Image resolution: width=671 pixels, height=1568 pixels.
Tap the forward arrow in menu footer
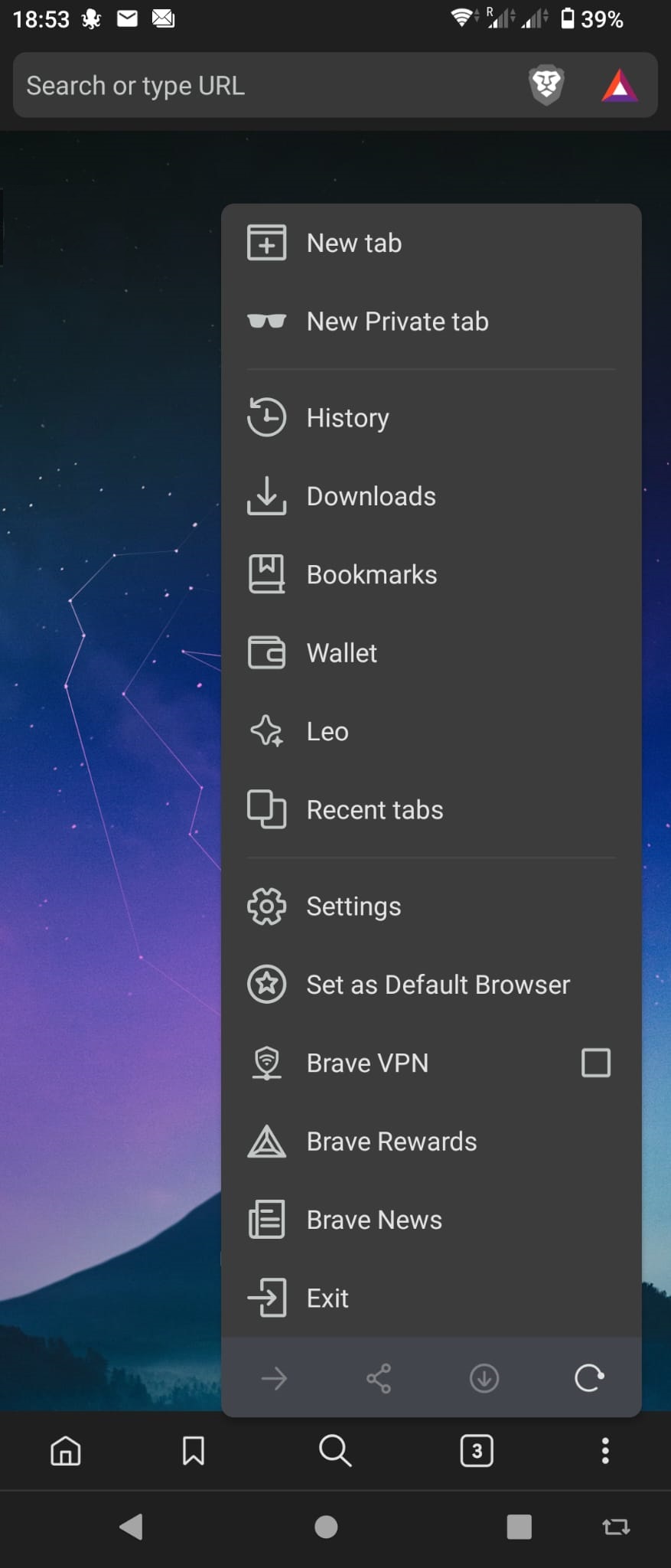point(274,1379)
